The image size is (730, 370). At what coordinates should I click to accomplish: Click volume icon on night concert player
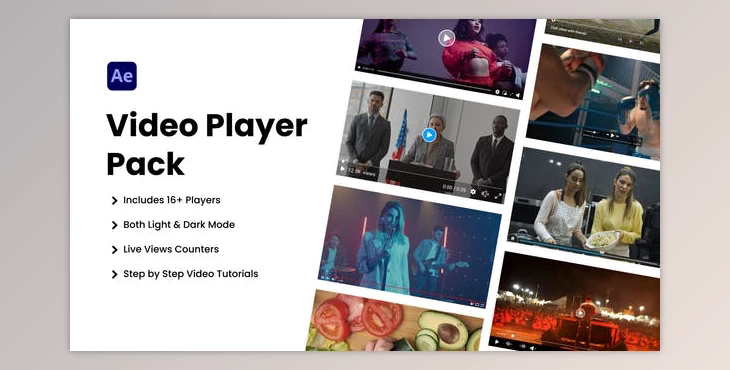coord(532,348)
